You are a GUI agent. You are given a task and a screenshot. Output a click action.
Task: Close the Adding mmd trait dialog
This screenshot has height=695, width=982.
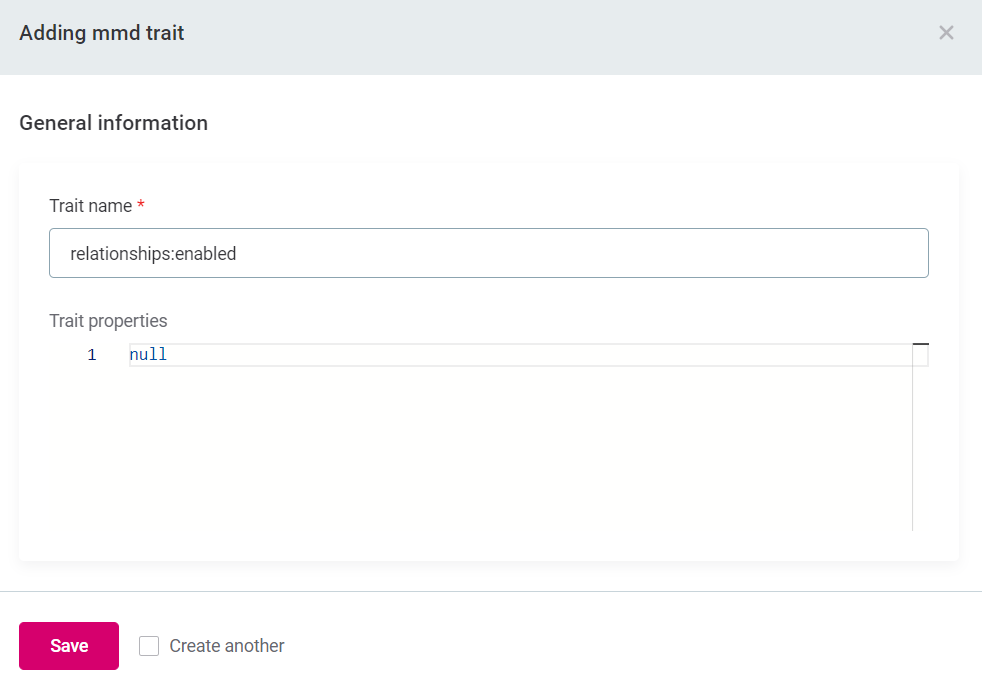point(945,33)
